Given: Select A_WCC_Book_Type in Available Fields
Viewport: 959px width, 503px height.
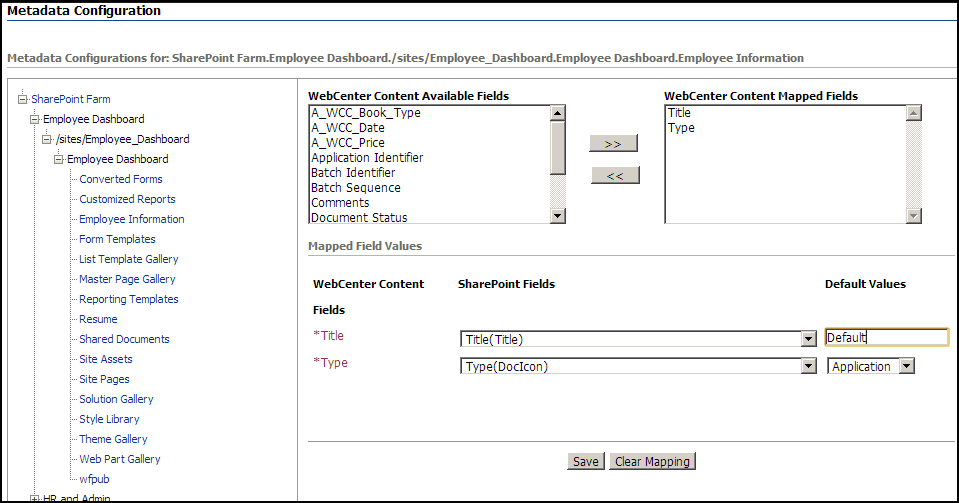Looking at the screenshot, I should tap(429, 113).
